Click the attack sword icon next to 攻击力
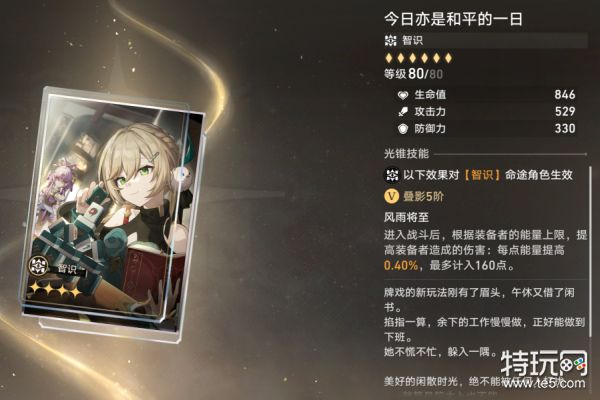Screen dimensions: 600x400 403,112
